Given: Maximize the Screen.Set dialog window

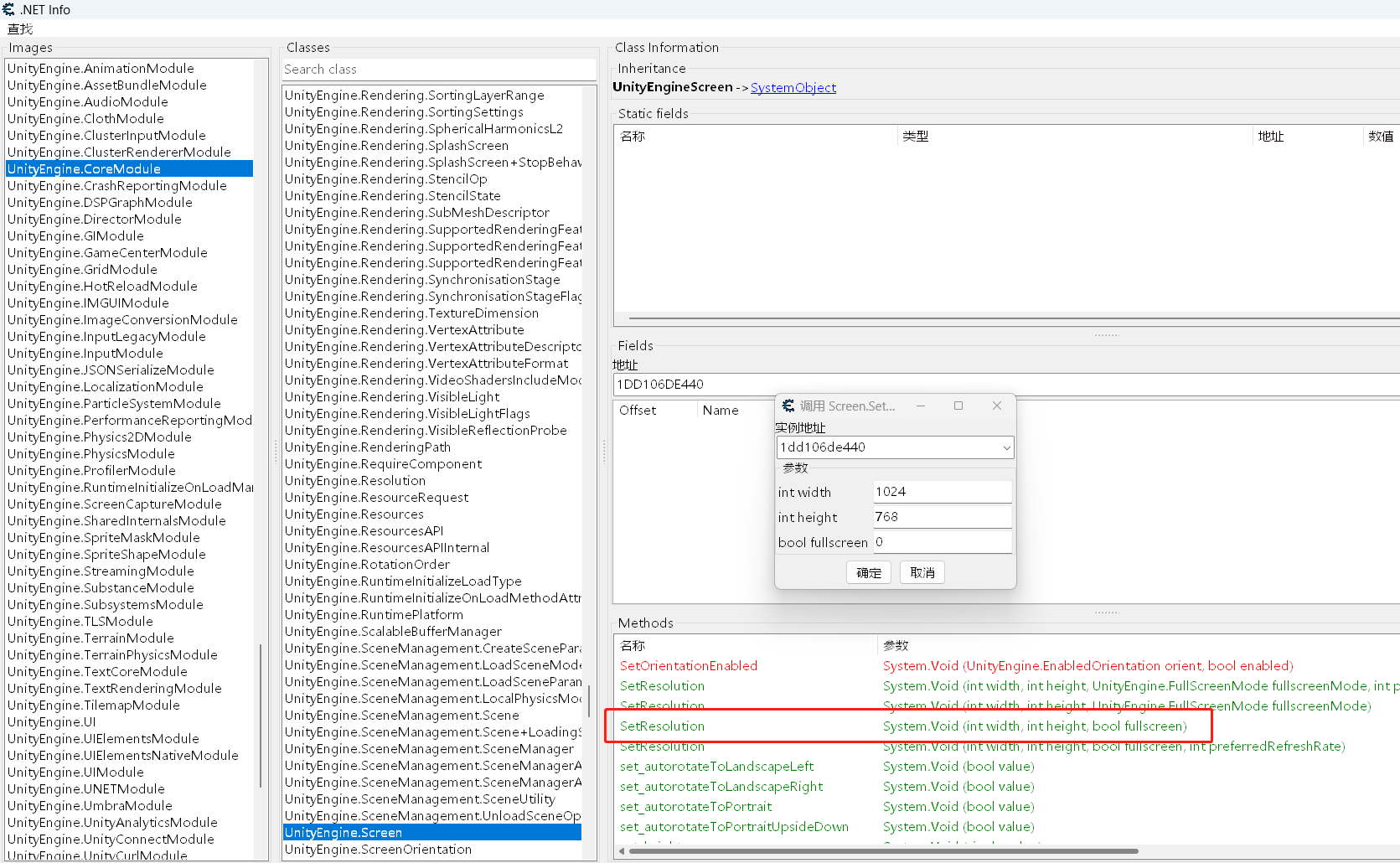Looking at the screenshot, I should pyautogui.click(x=958, y=406).
